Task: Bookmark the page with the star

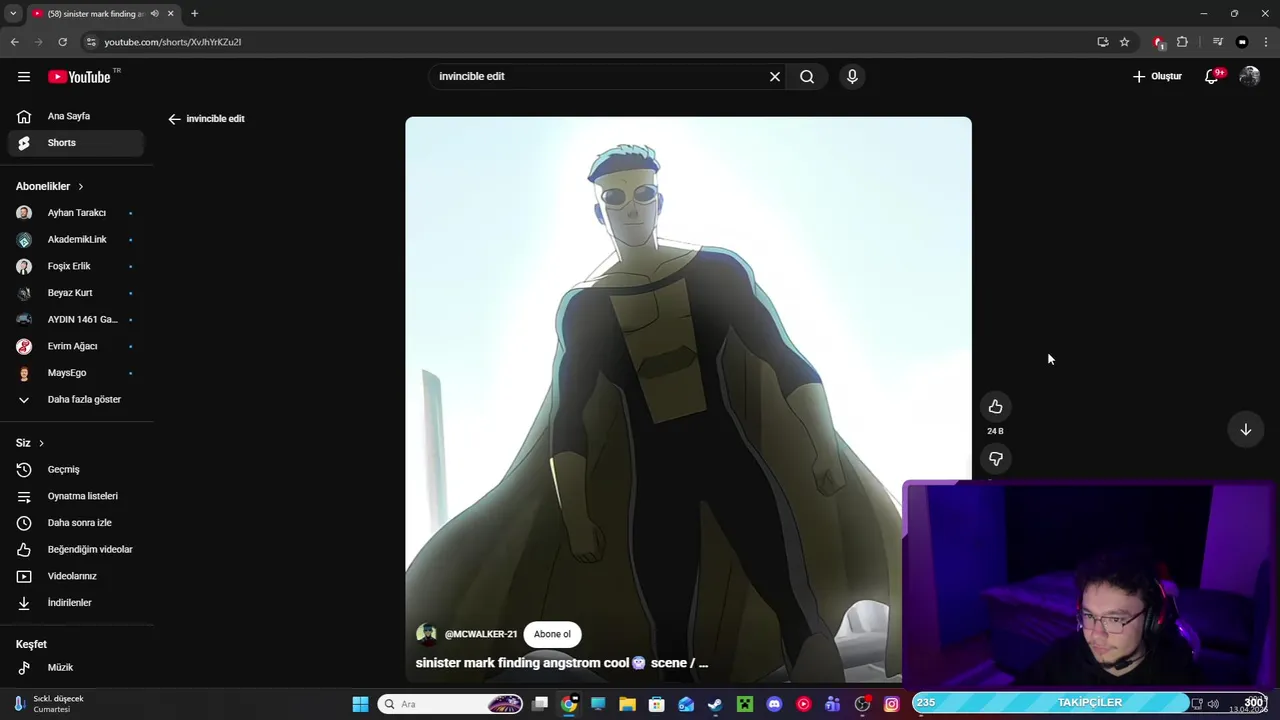Action: [x=1124, y=42]
